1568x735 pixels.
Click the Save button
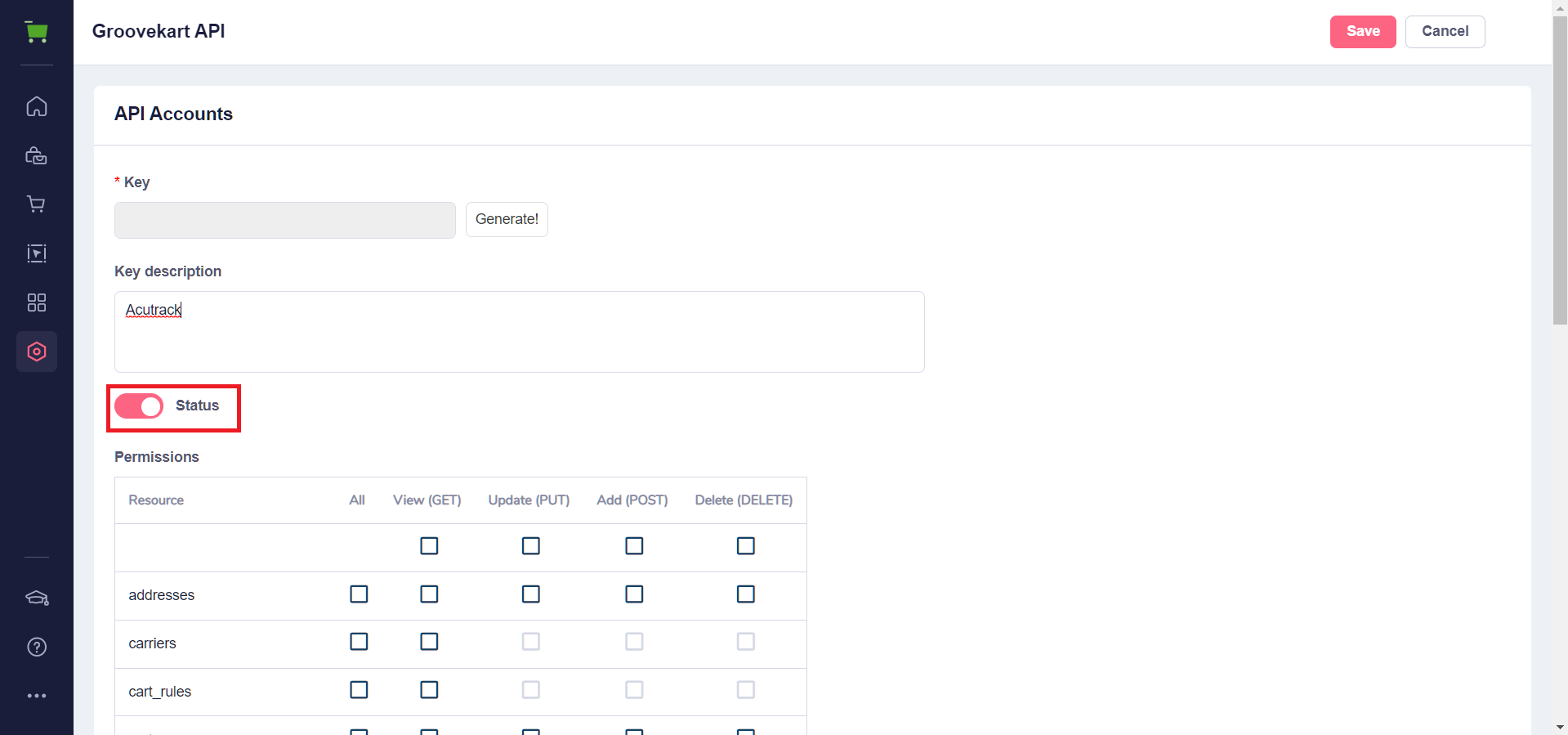(x=1363, y=32)
